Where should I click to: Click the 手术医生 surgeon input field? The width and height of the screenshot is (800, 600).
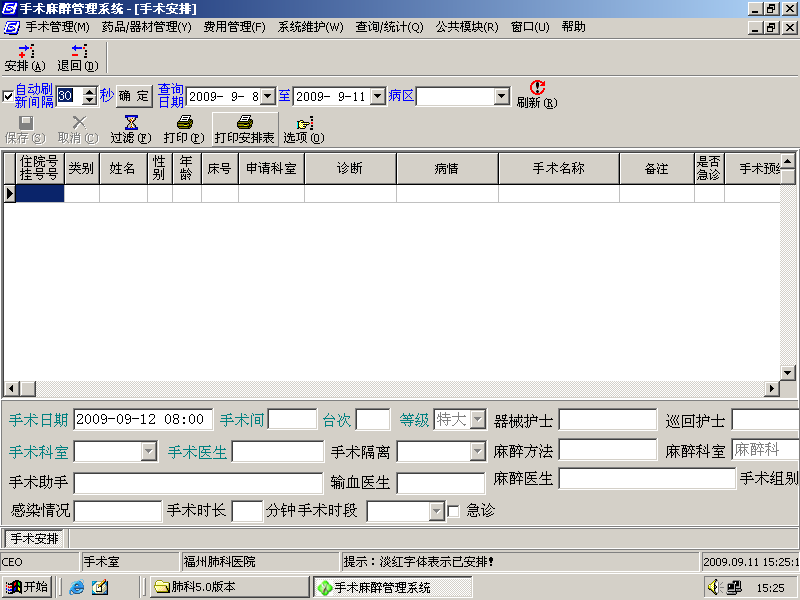pyautogui.click(x=278, y=452)
